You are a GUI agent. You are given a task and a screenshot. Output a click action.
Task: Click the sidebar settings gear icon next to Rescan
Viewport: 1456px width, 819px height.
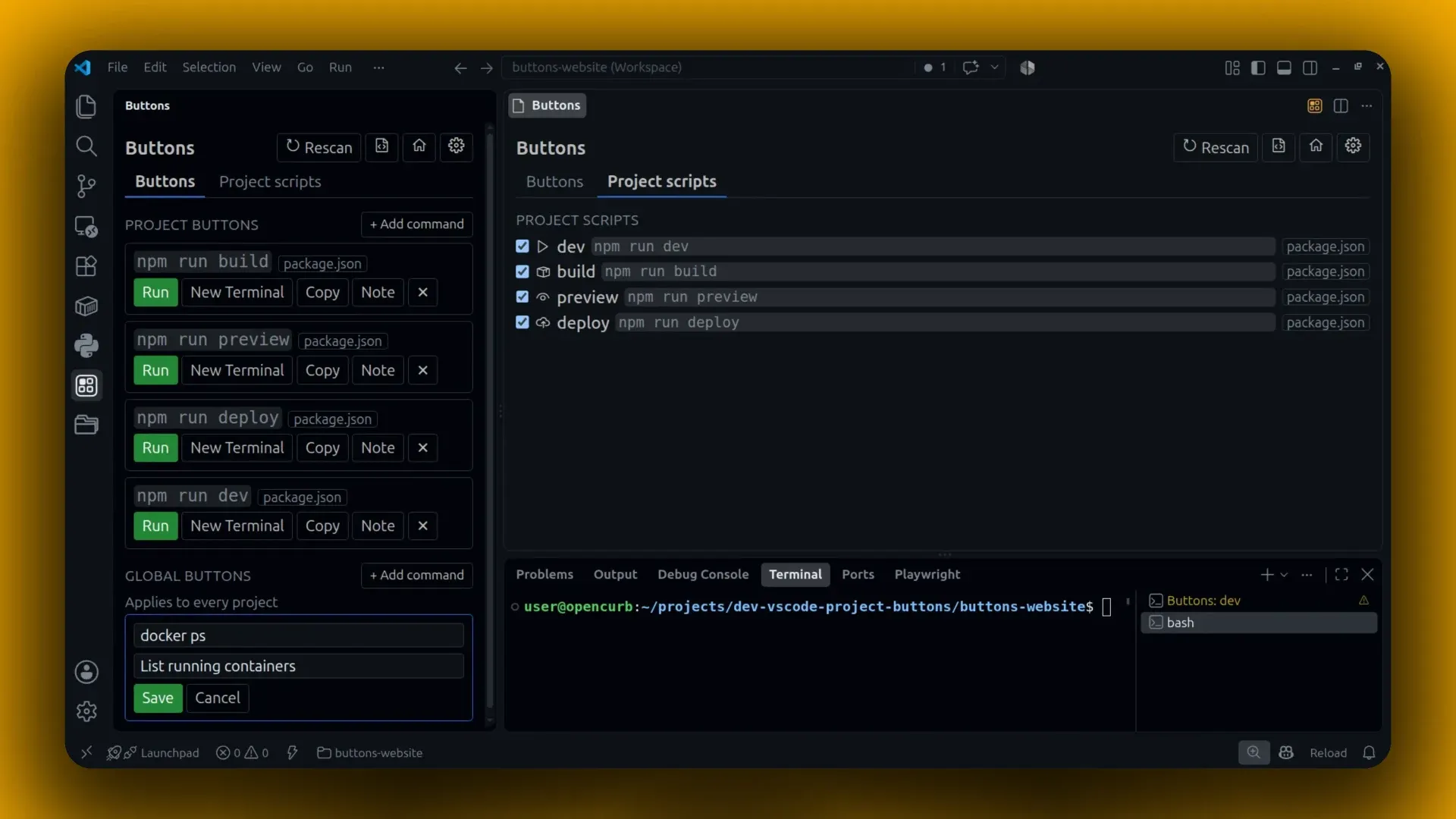(456, 146)
